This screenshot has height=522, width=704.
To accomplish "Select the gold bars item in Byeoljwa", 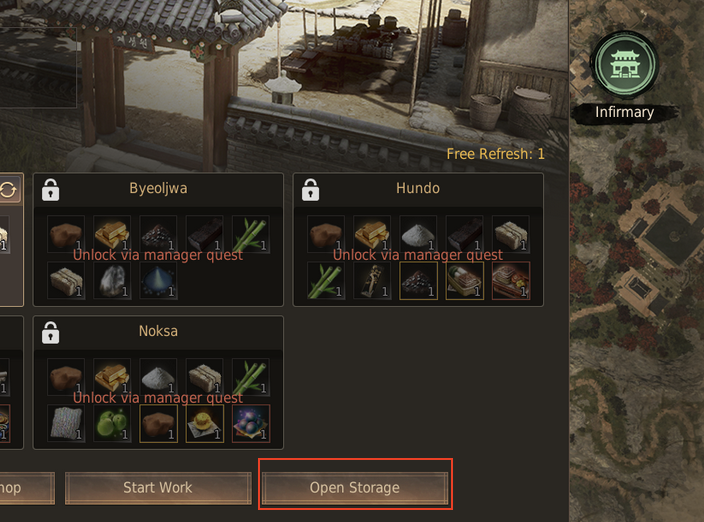I will point(112,234).
